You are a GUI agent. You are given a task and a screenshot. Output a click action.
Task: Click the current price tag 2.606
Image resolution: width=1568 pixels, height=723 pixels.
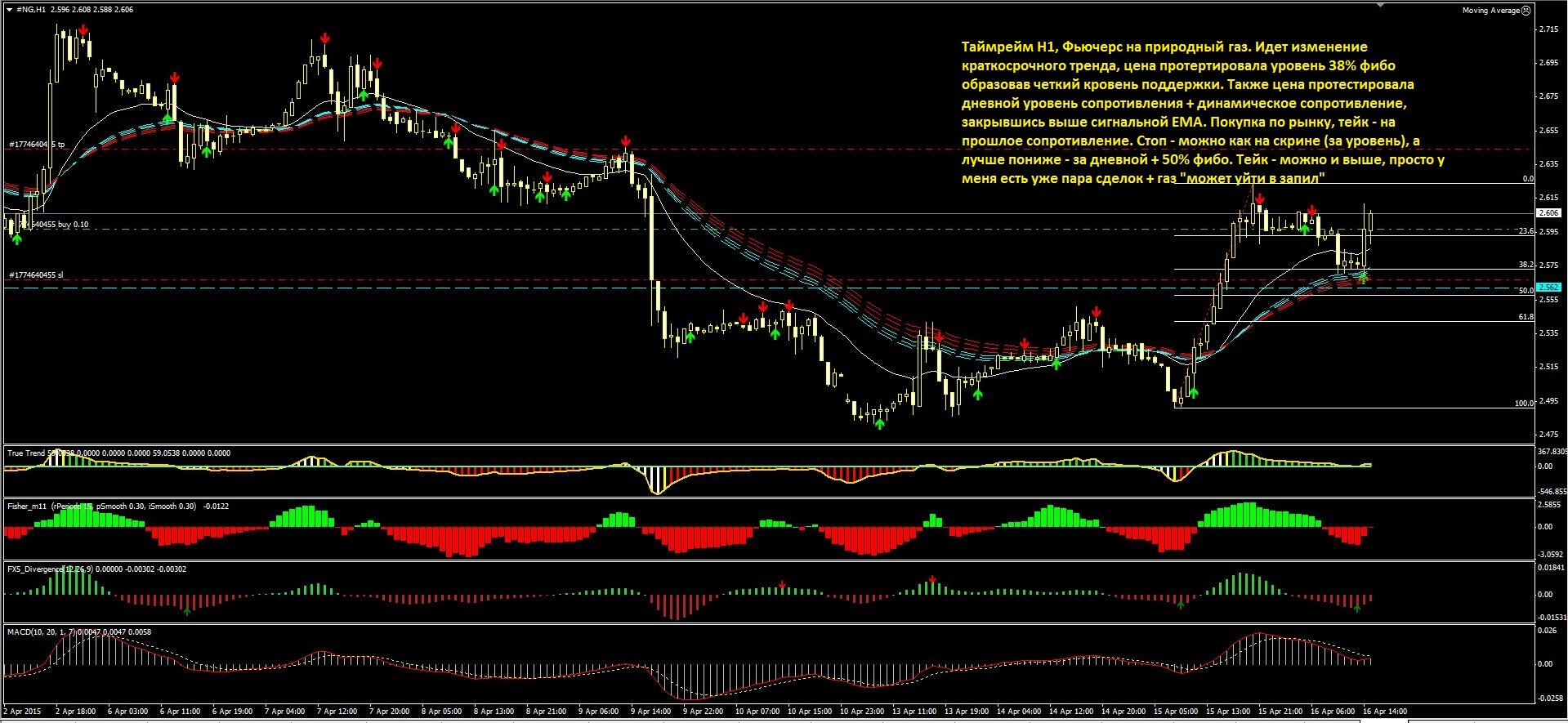(1549, 212)
